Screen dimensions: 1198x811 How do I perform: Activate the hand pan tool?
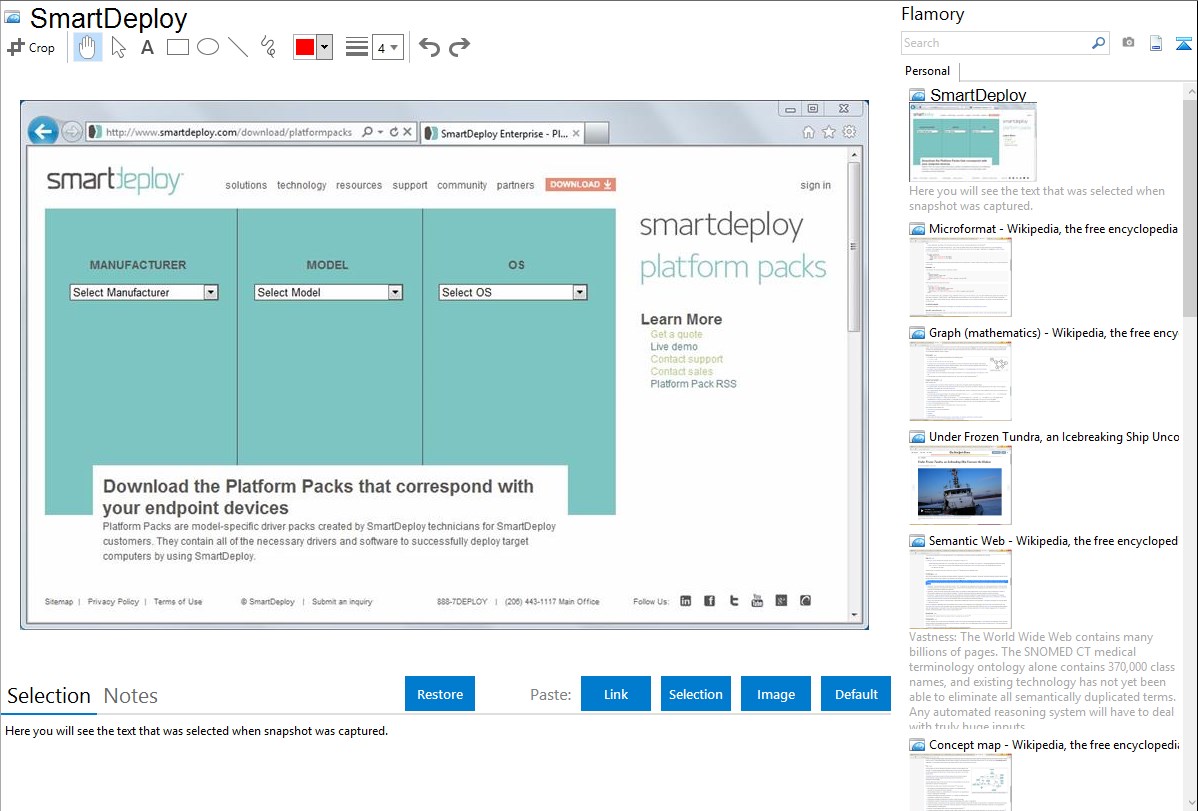(x=88, y=47)
